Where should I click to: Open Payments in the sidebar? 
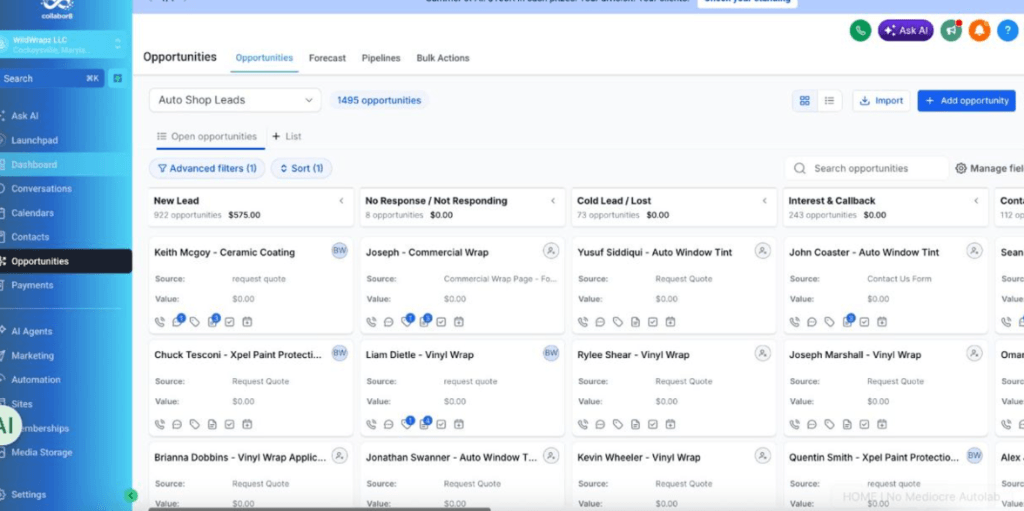(32, 286)
